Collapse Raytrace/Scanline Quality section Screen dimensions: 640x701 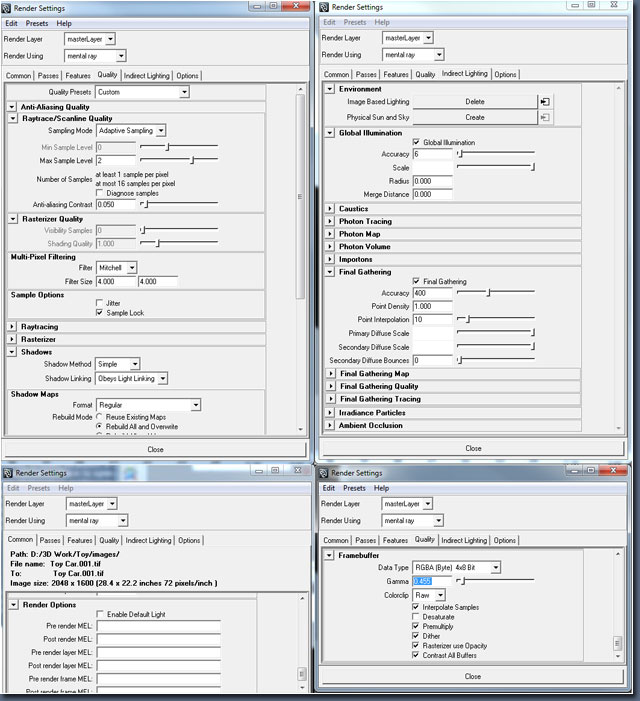(x=13, y=118)
